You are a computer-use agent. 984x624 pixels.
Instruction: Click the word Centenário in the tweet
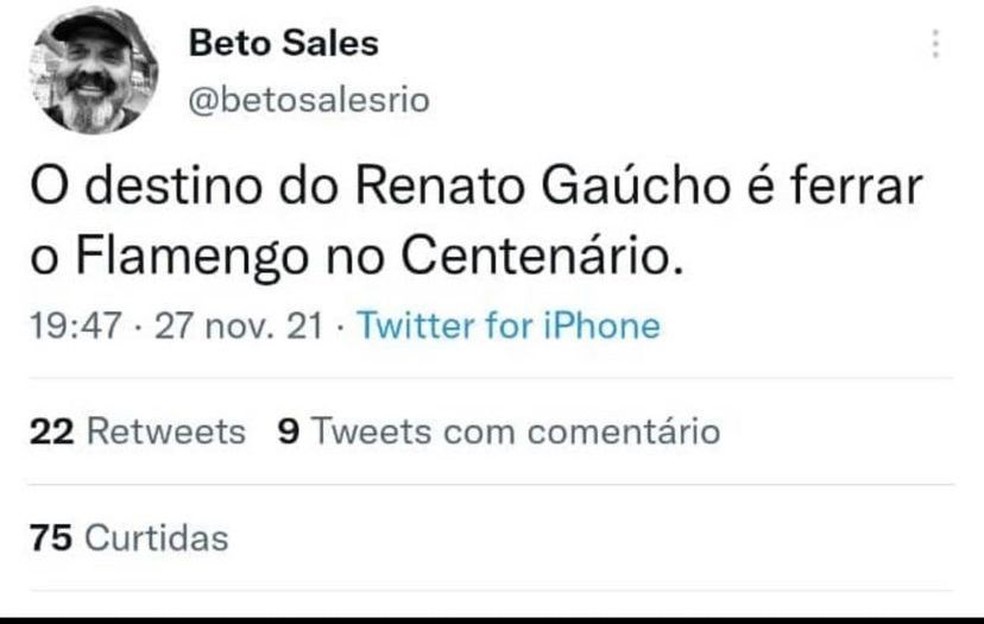click(535, 258)
